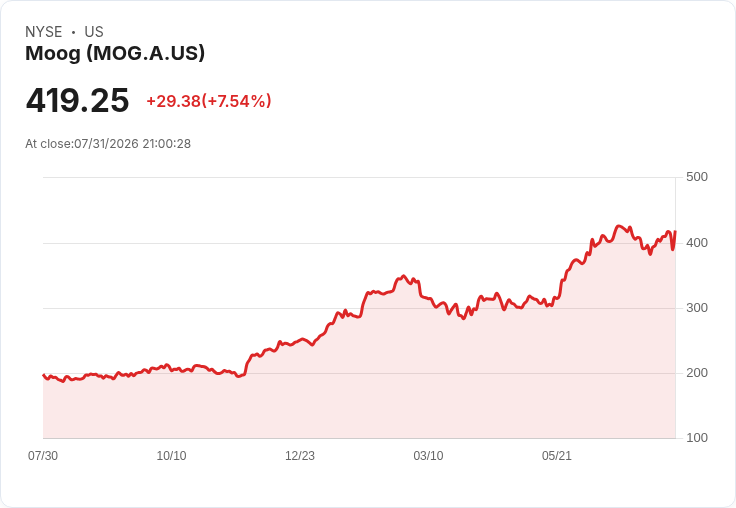Select the 03/10 date on x-axis
736x508 pixels.
pyautogui.click(x=428, y=455)
